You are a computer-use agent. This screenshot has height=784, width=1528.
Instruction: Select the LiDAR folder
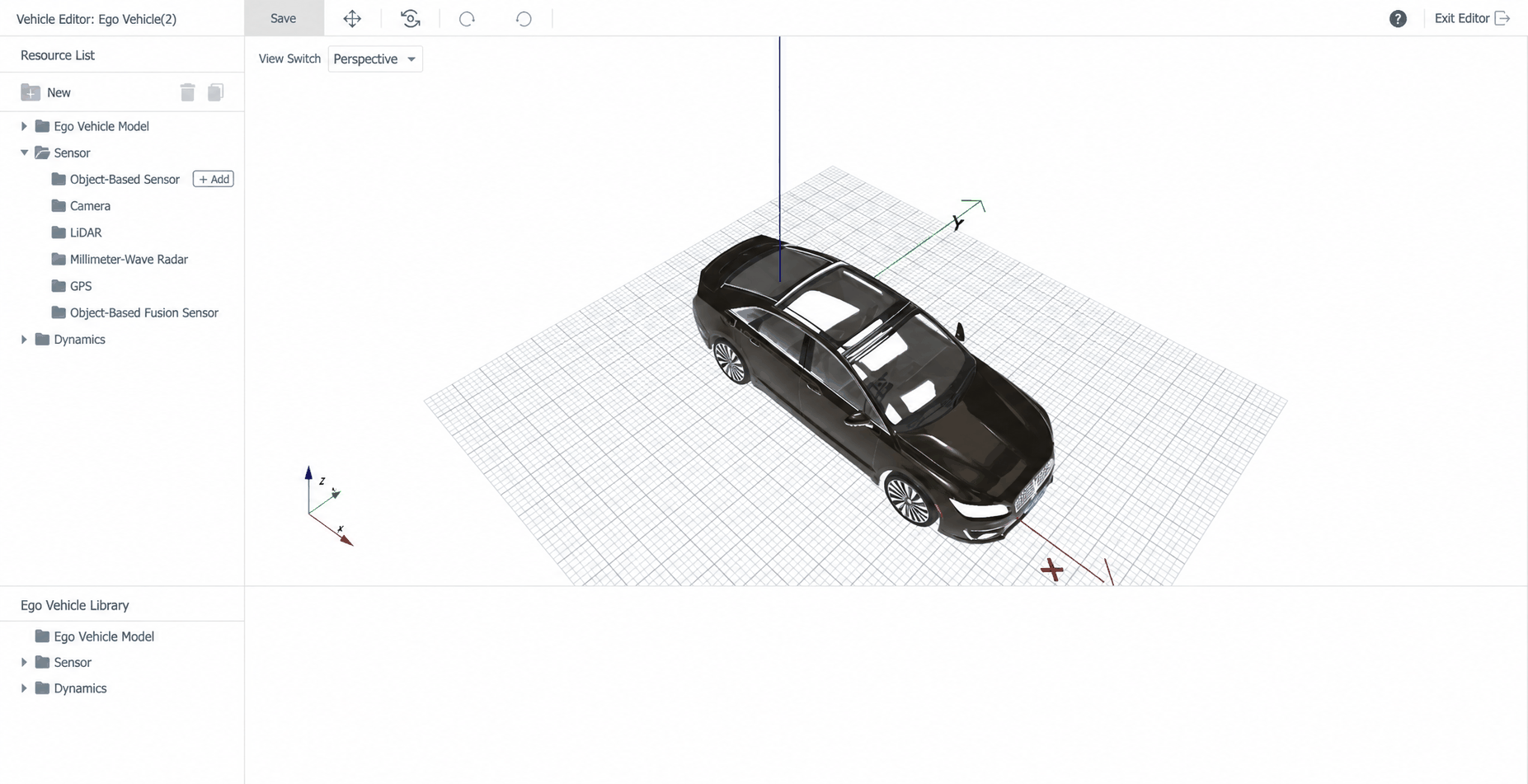click(77, 232)
